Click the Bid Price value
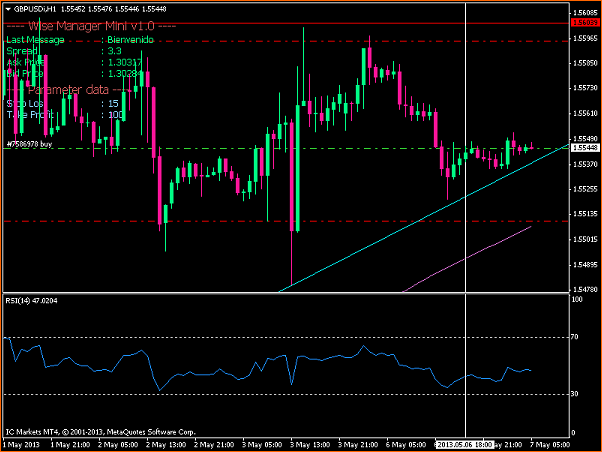Image resolution: width=602 pixels, height=452 pixels. click(123, 73)
